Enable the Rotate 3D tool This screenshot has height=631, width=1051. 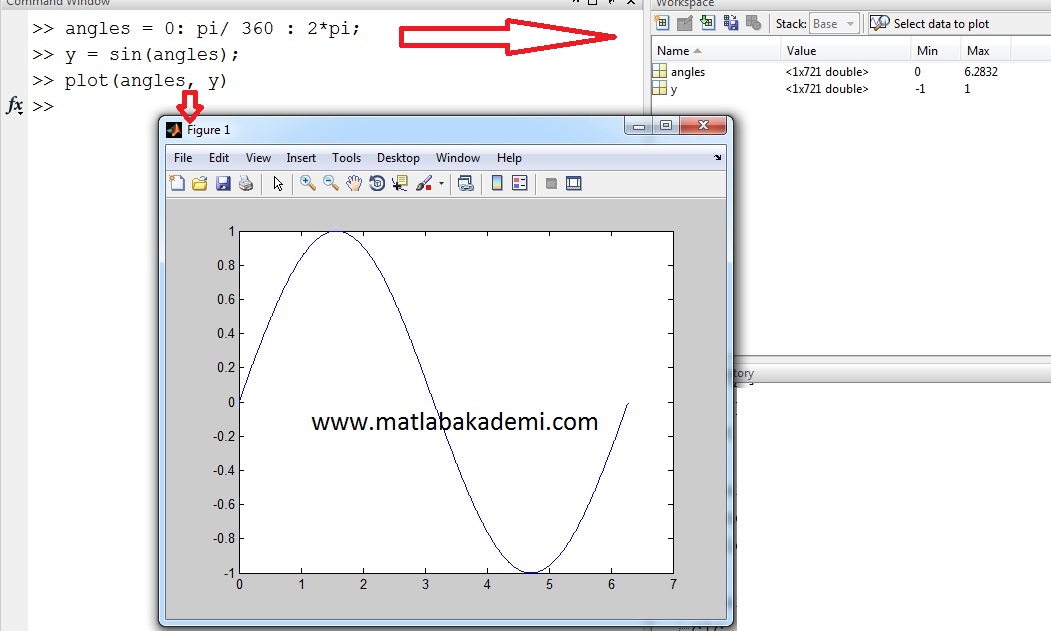pos(377,183)
